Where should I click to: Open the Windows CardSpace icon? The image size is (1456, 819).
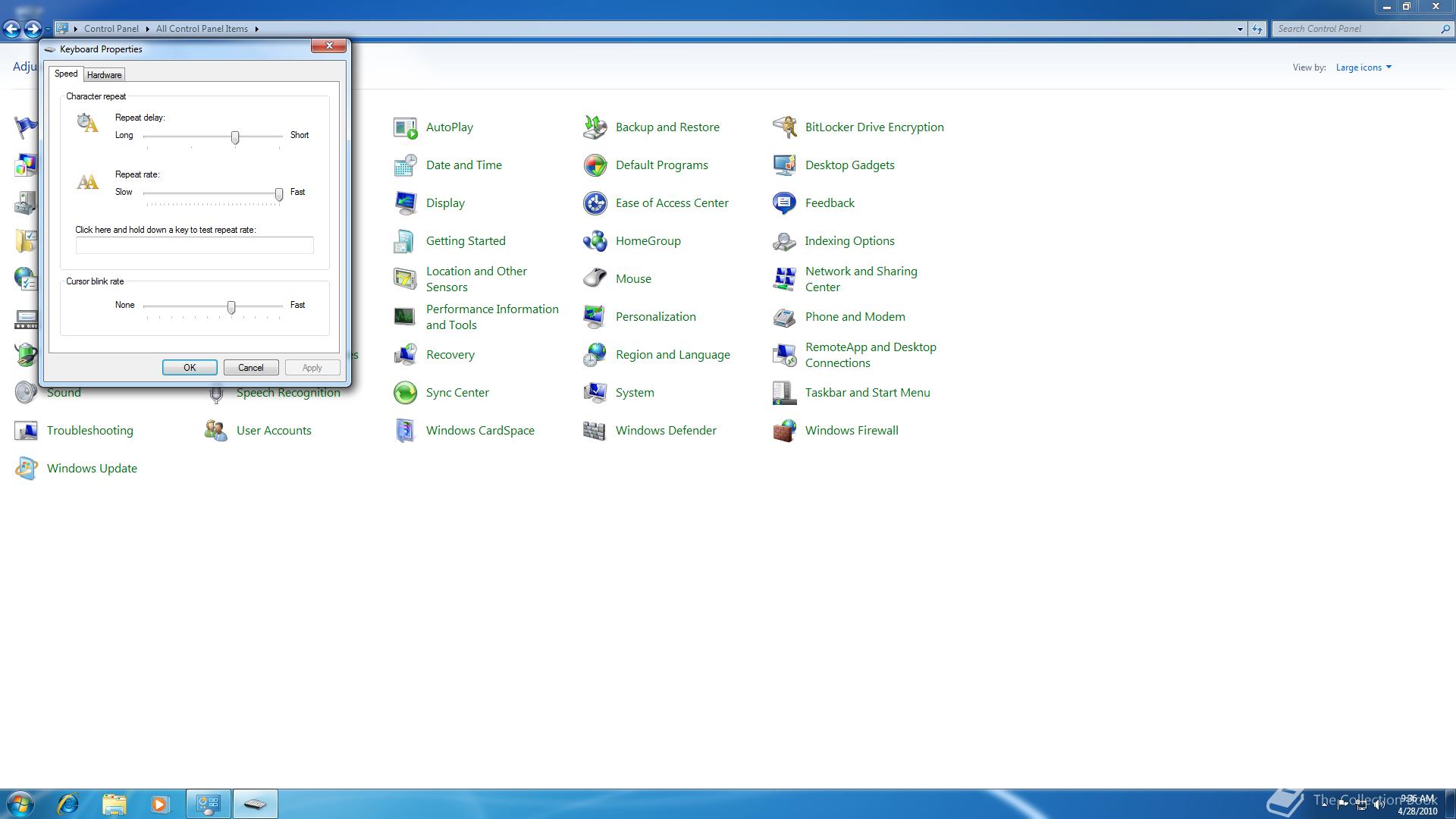coord(405,431)
